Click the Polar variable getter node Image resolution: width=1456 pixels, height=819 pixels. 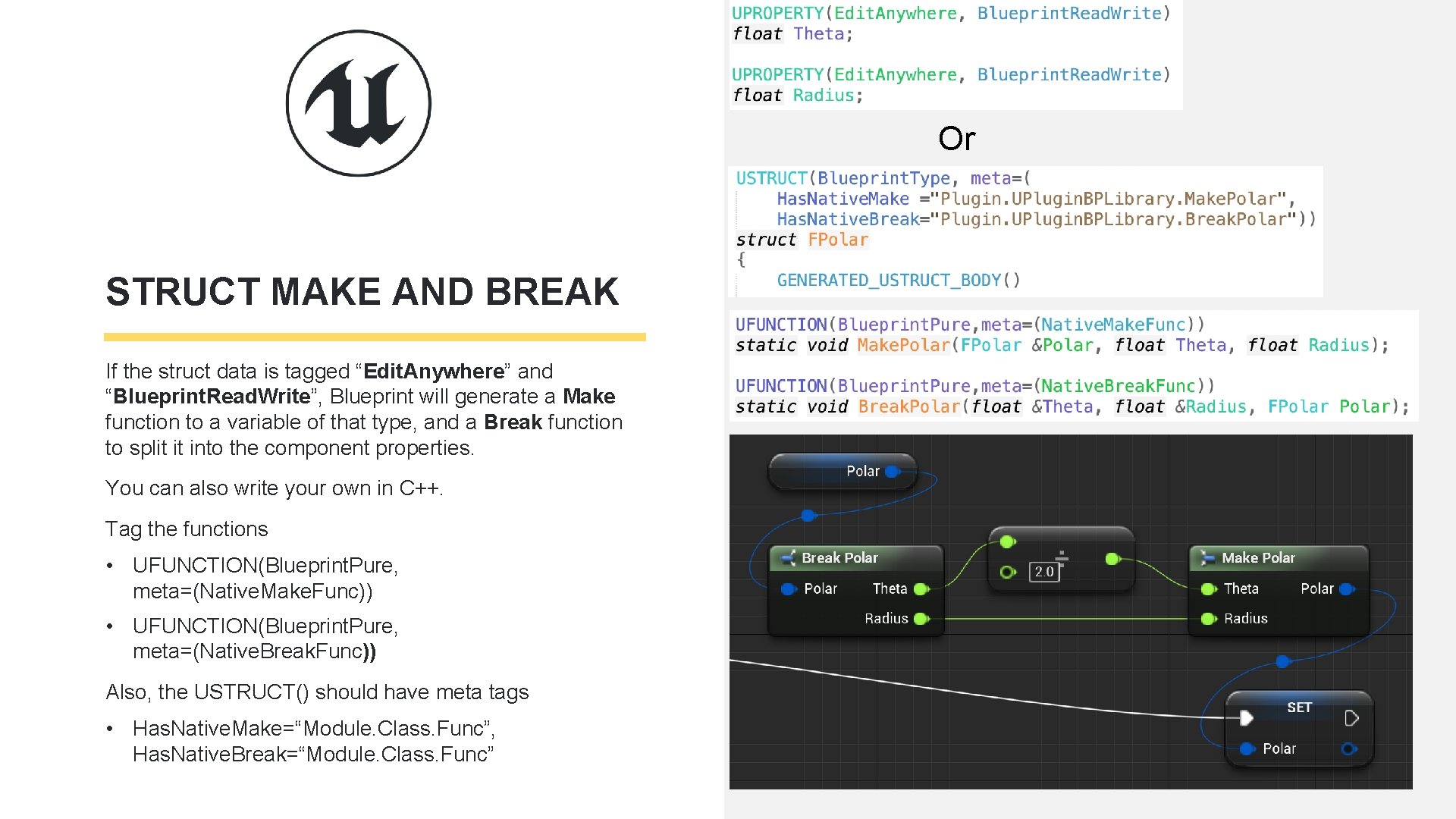coord(842,471)
